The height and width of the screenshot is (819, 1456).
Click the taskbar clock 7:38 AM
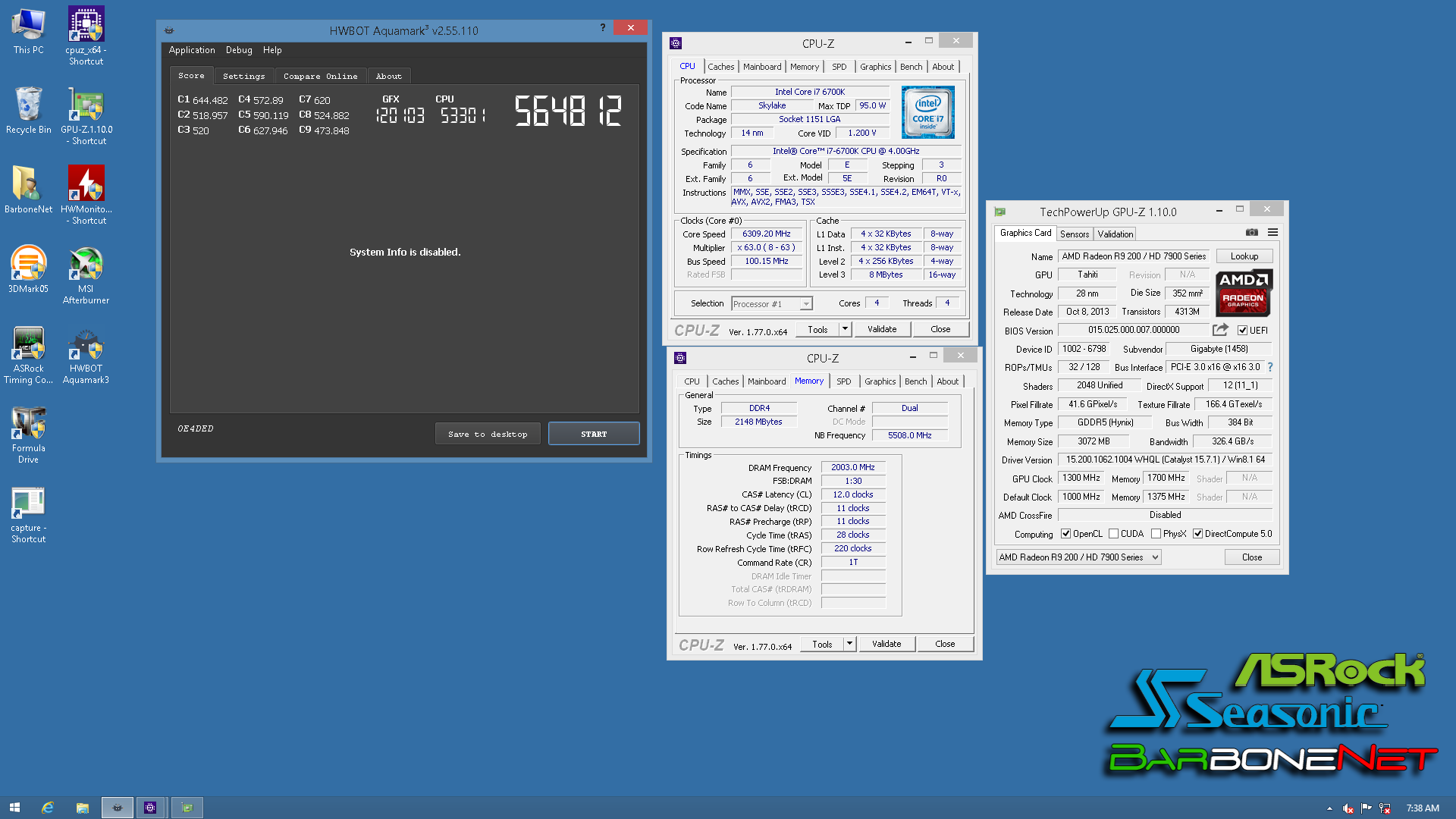tap(1423, 808)
